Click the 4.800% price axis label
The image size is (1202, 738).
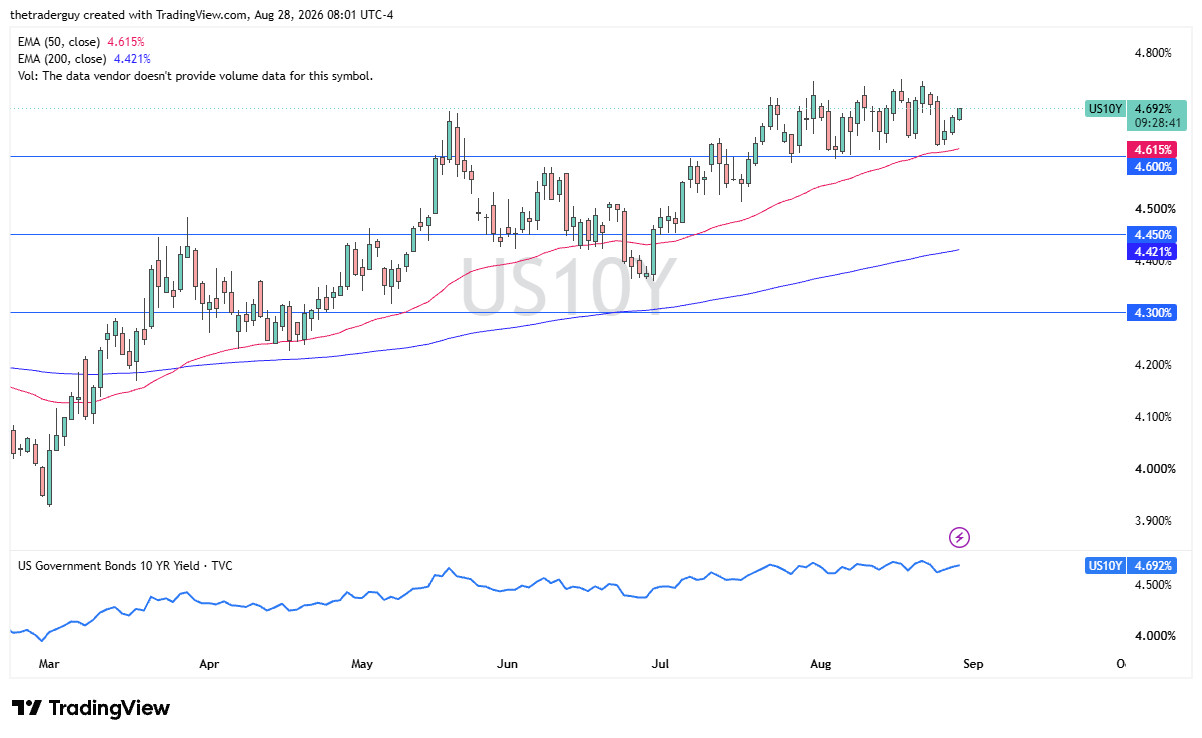click(x=1152, y=53)
